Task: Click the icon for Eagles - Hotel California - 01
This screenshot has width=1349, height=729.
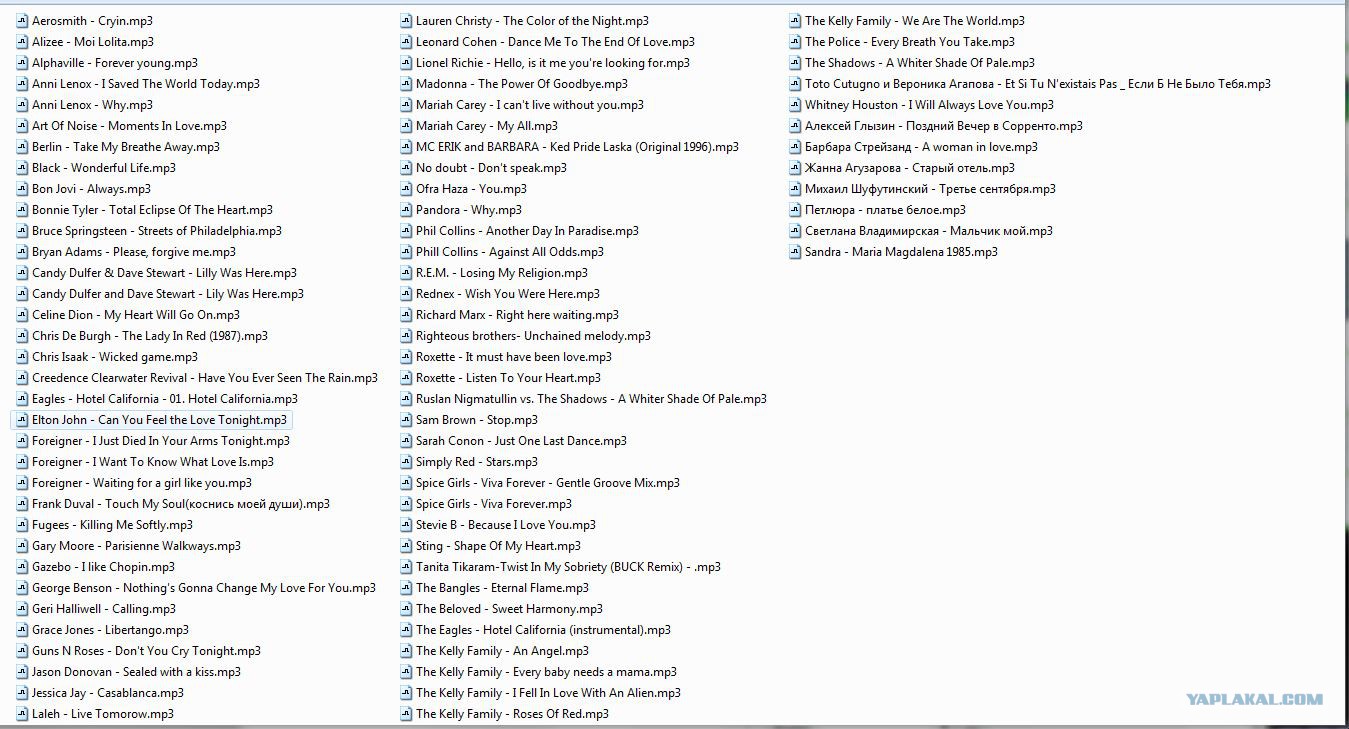Action: pyautogui.click(x=22, y=399)
